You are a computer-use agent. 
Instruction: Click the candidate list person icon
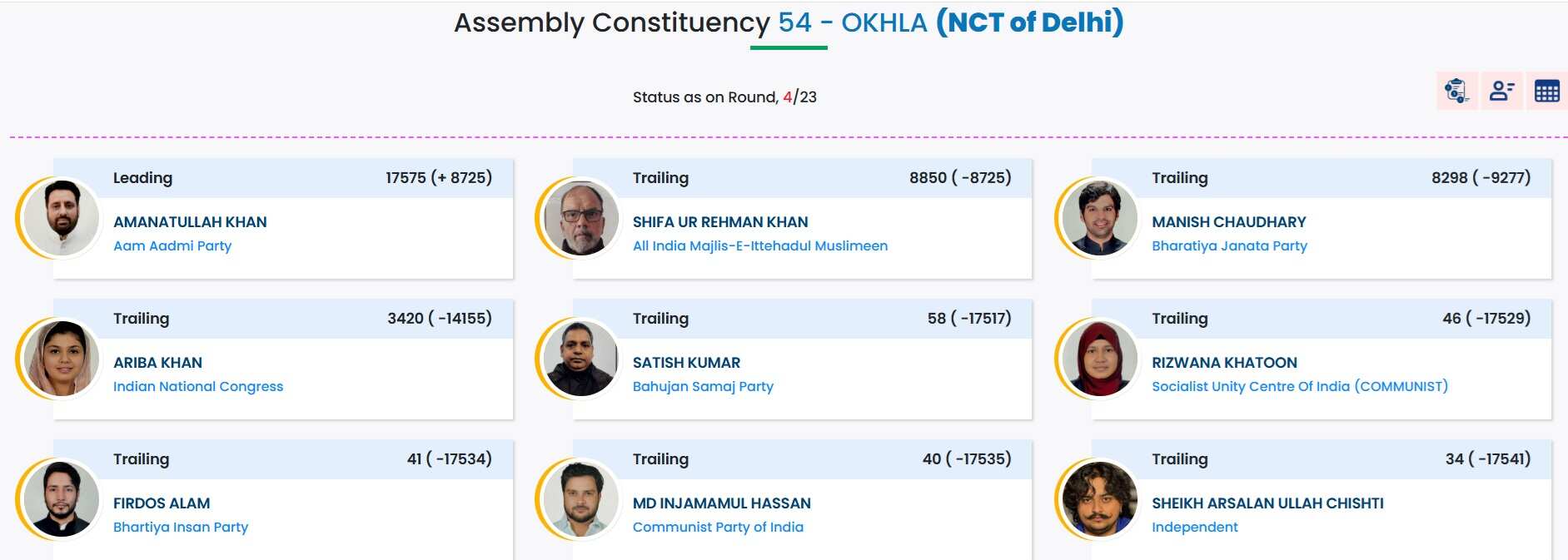pos(1501,91)
